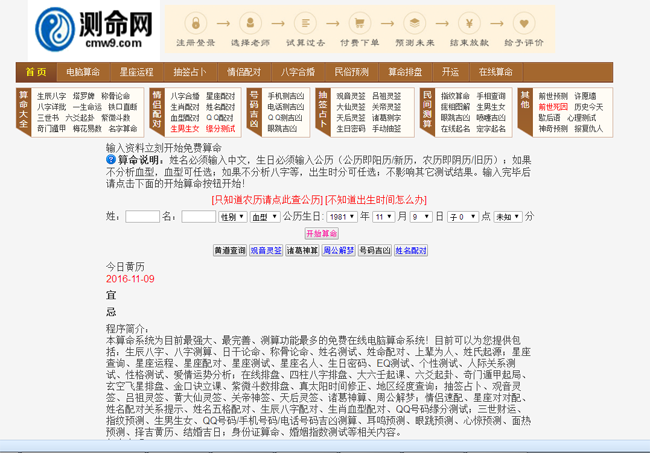This screenshot has width=650, height=453.
Task: Open the 手机测吉凶 link
Action: pyautogui.click(x=286, y=96)
